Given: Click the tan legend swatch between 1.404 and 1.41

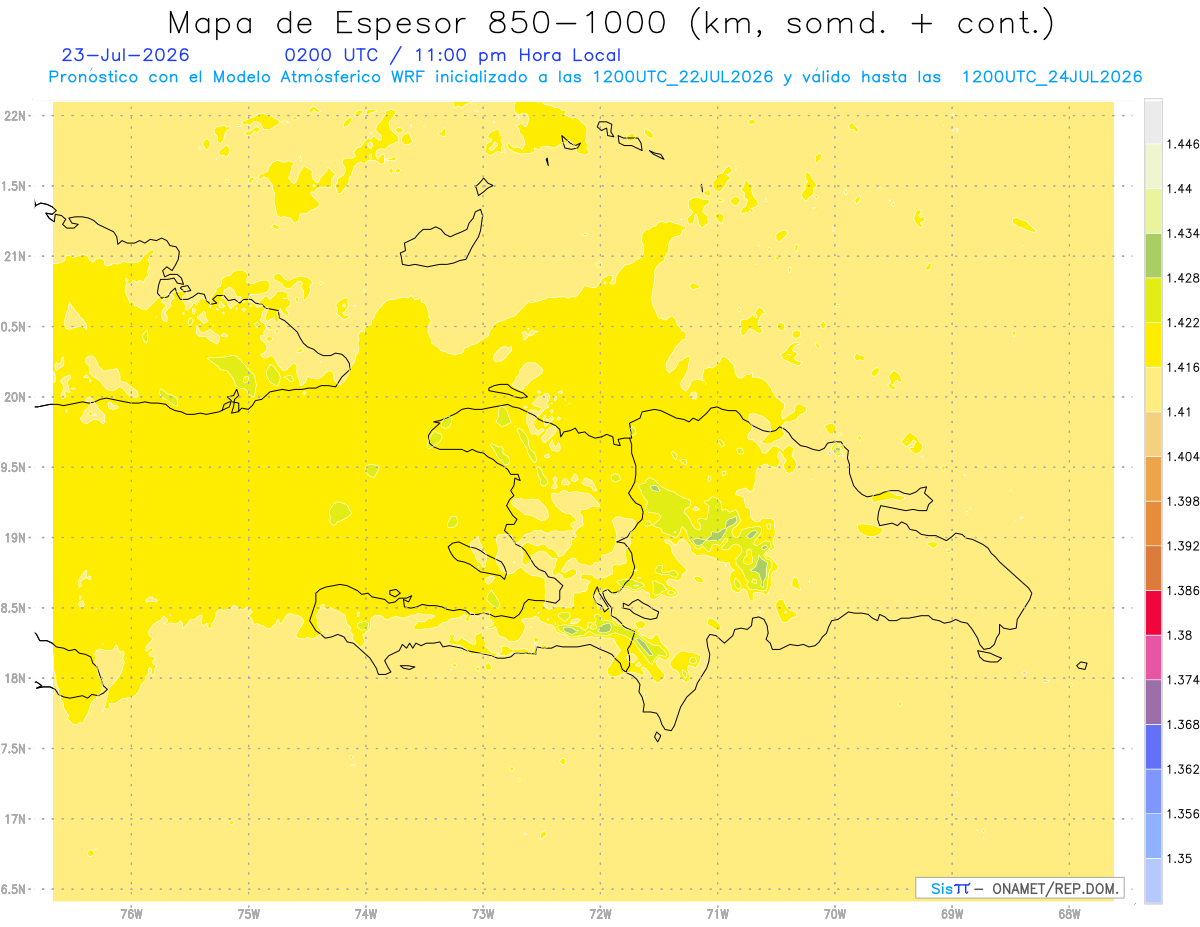Looking at the screenshot, I should [x=1153, y=434].
